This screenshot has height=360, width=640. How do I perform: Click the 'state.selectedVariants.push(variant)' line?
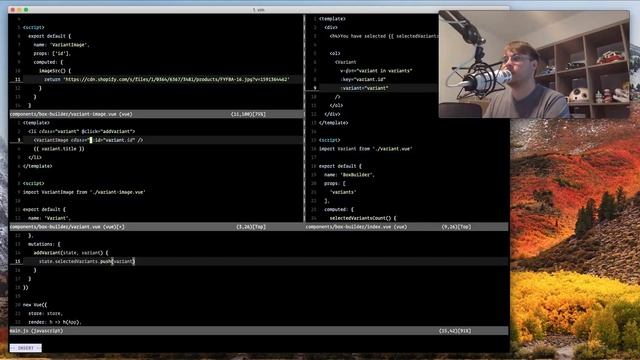(x=87, y=261)
